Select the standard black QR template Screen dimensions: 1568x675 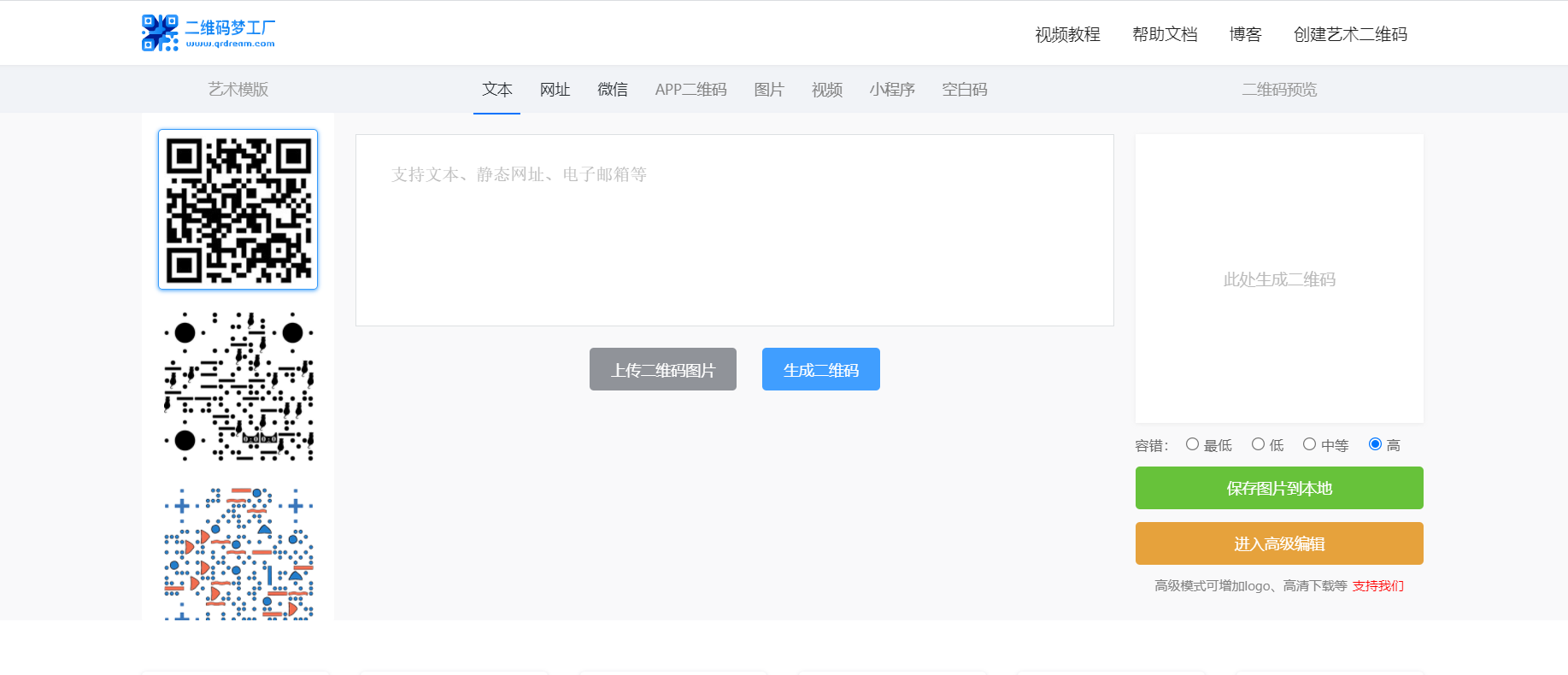point(238,209)
